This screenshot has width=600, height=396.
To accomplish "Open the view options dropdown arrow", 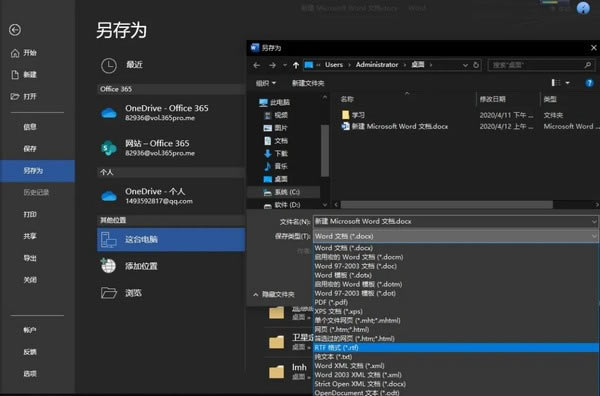I will pyautogui.click(x=567, y=83).
